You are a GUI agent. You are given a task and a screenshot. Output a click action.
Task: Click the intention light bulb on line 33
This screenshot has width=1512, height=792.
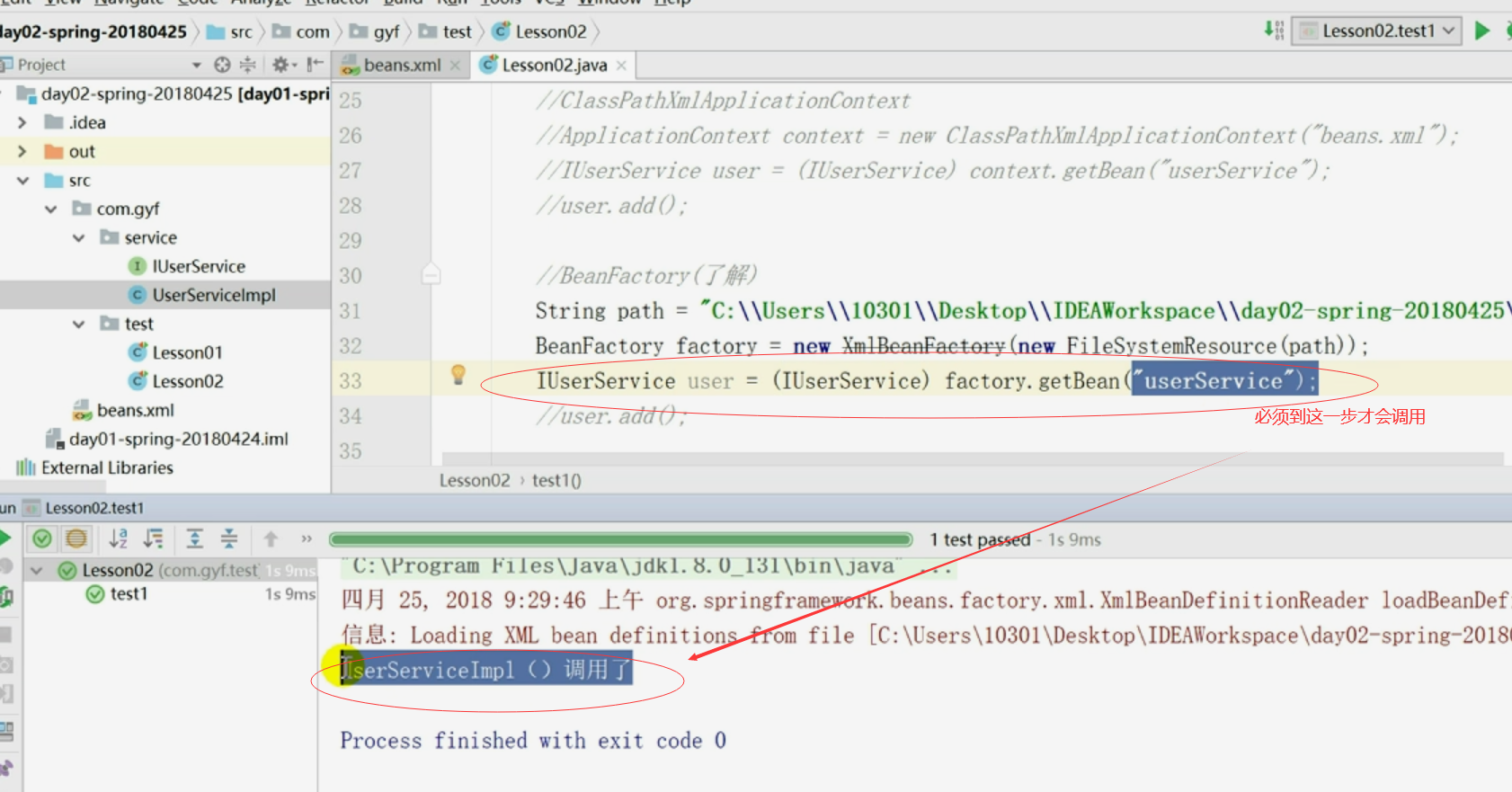coord(458,375)
